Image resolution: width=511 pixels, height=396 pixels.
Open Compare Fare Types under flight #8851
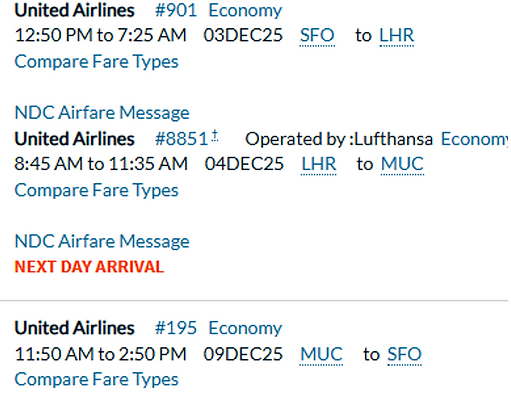point(97,190)
